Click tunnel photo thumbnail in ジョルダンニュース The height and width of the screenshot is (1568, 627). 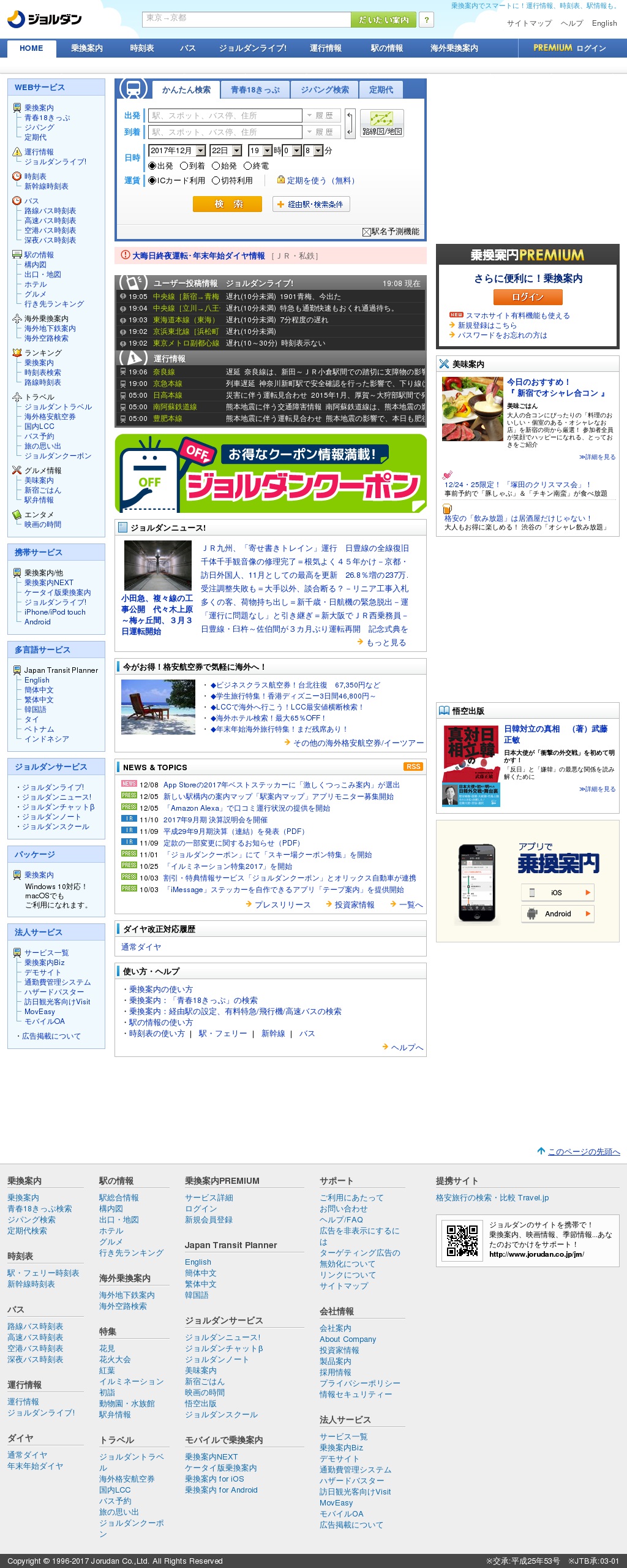click(x=158, y=565)
